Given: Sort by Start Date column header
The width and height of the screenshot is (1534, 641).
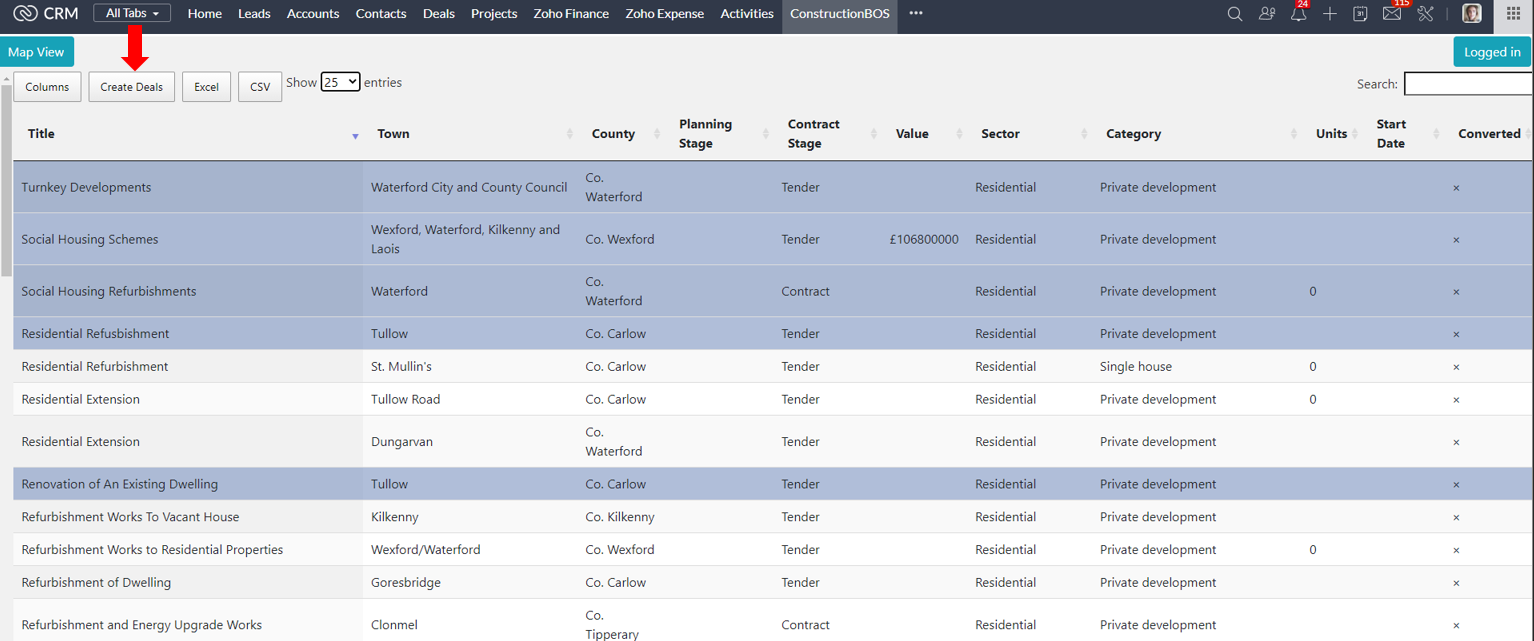Looking at the screenshot, I should click(1404, 134).
